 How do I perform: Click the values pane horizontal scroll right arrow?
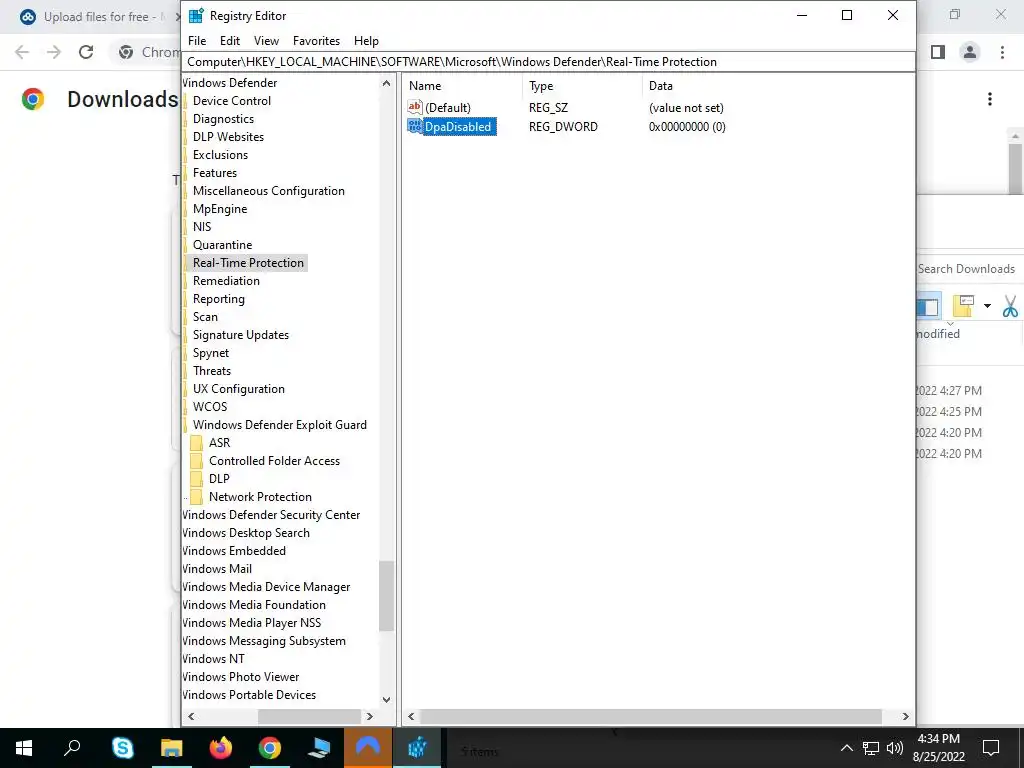click(905, 716)
